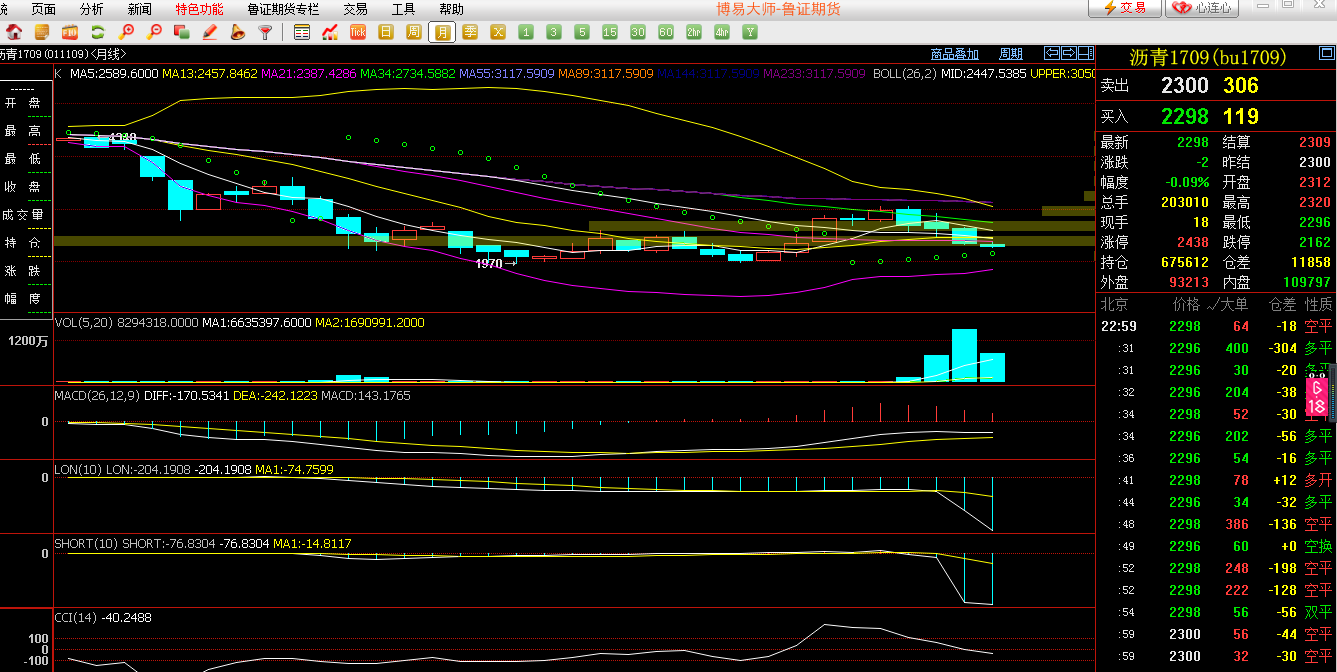Select the 3-minute period button
1337x672 pixels.
[554, 32]
